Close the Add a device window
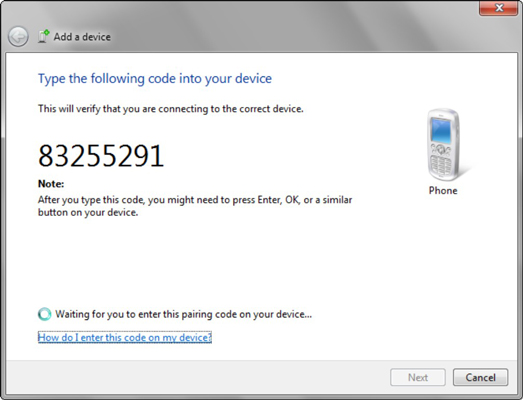This screenshot has width=523, height=400. [498, 7]
